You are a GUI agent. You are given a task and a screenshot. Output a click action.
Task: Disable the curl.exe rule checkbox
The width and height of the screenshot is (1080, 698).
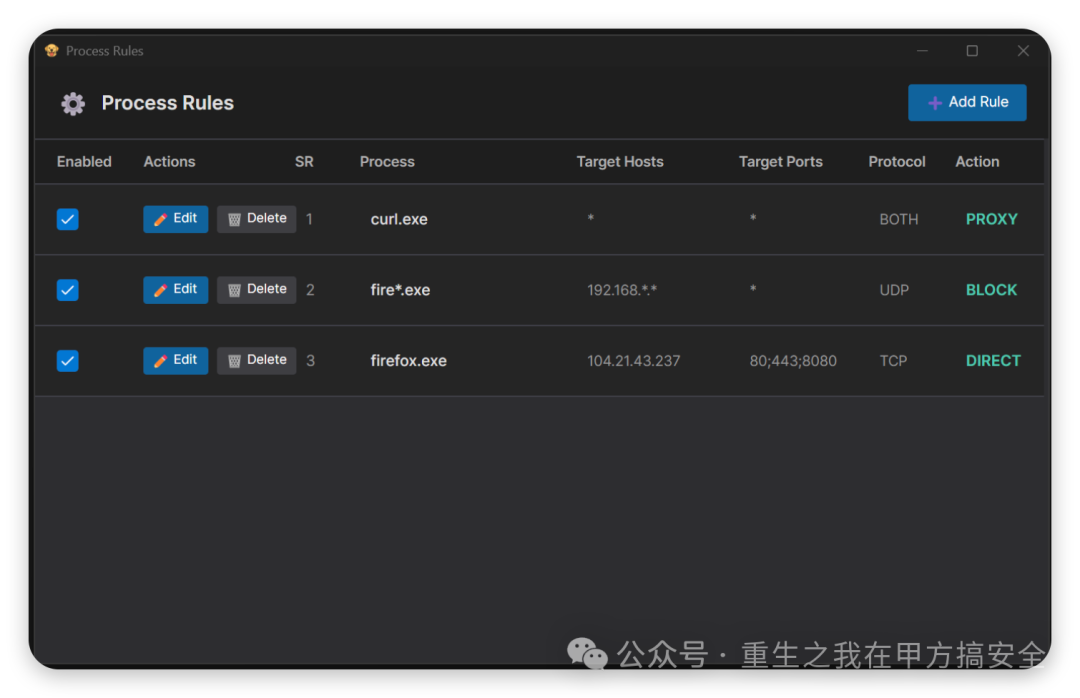point(67,219)
